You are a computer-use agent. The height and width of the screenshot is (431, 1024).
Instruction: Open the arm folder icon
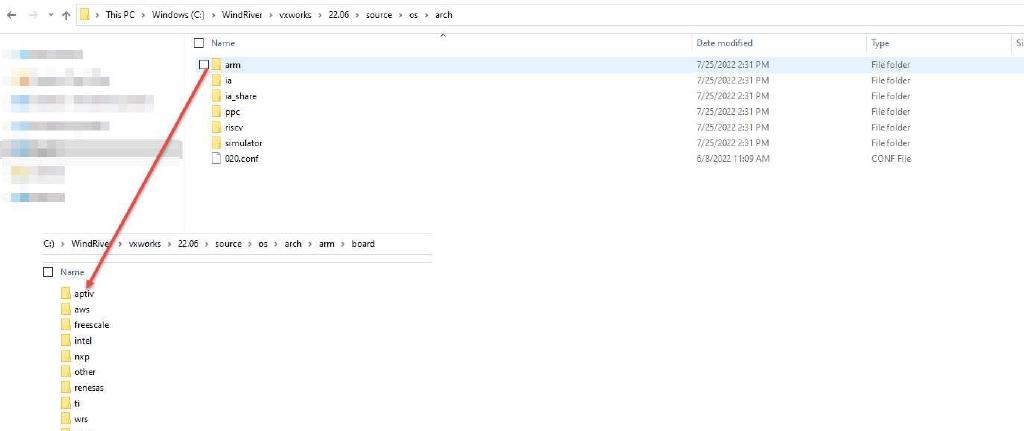coord(217,65)
